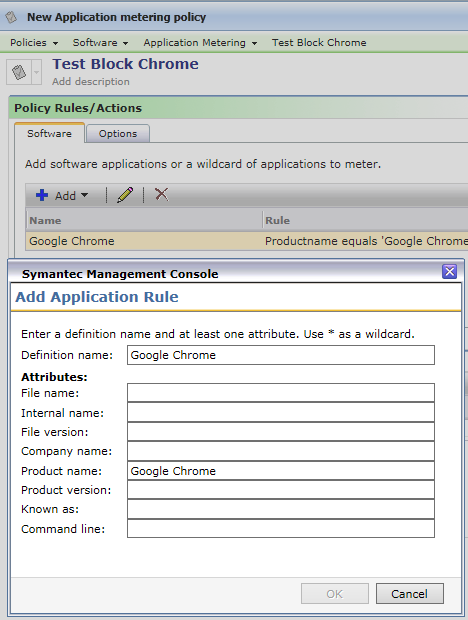Click the Name column header
Viewport: 468px width, 620px height.
(144, 221)
